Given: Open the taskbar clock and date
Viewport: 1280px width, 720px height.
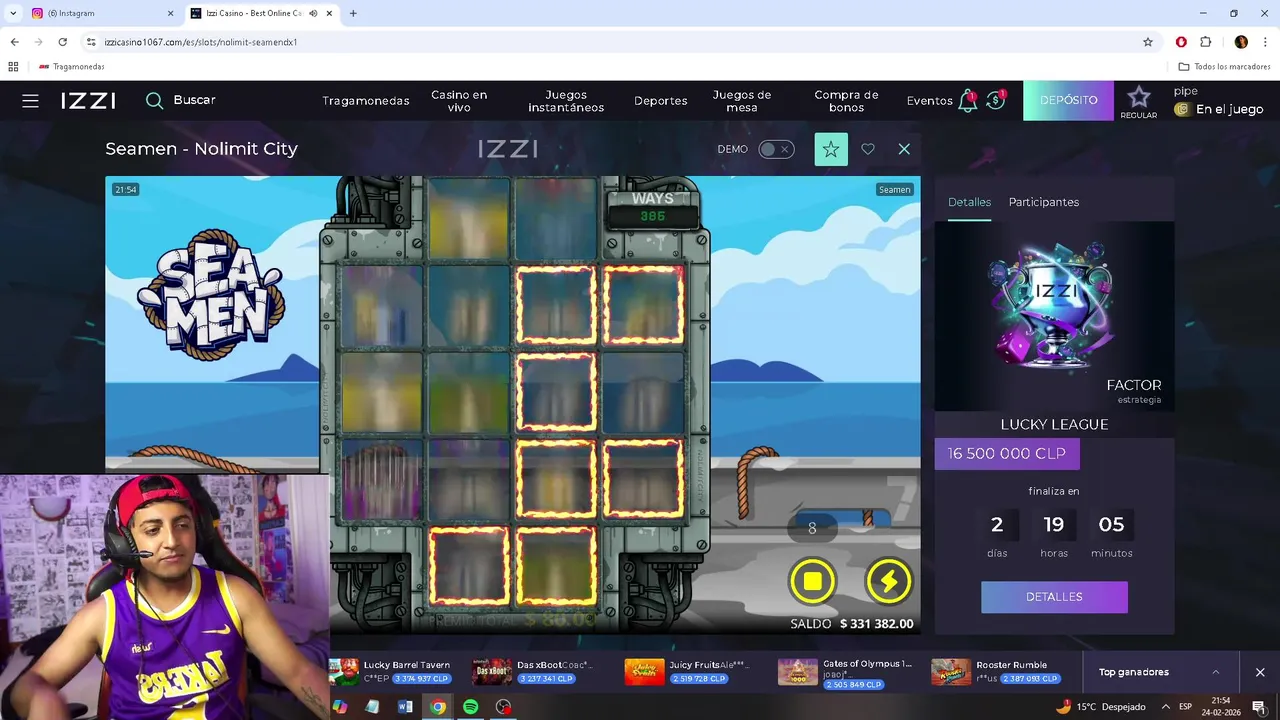Looking at the screenshot, I should pyautogui.click(x=1221, y=707).
